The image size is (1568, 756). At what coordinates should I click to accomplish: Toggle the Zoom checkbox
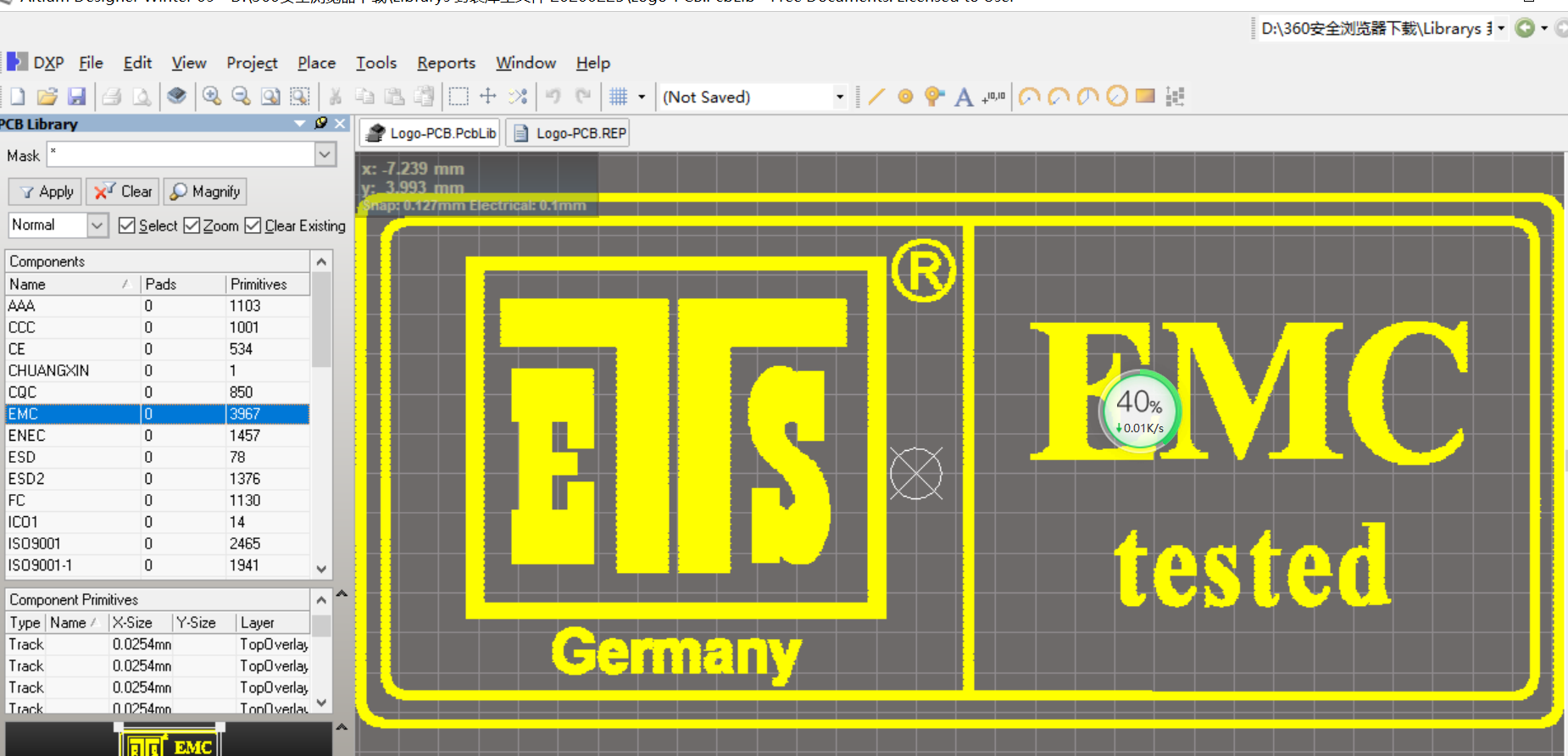click(x=192, y=225)
